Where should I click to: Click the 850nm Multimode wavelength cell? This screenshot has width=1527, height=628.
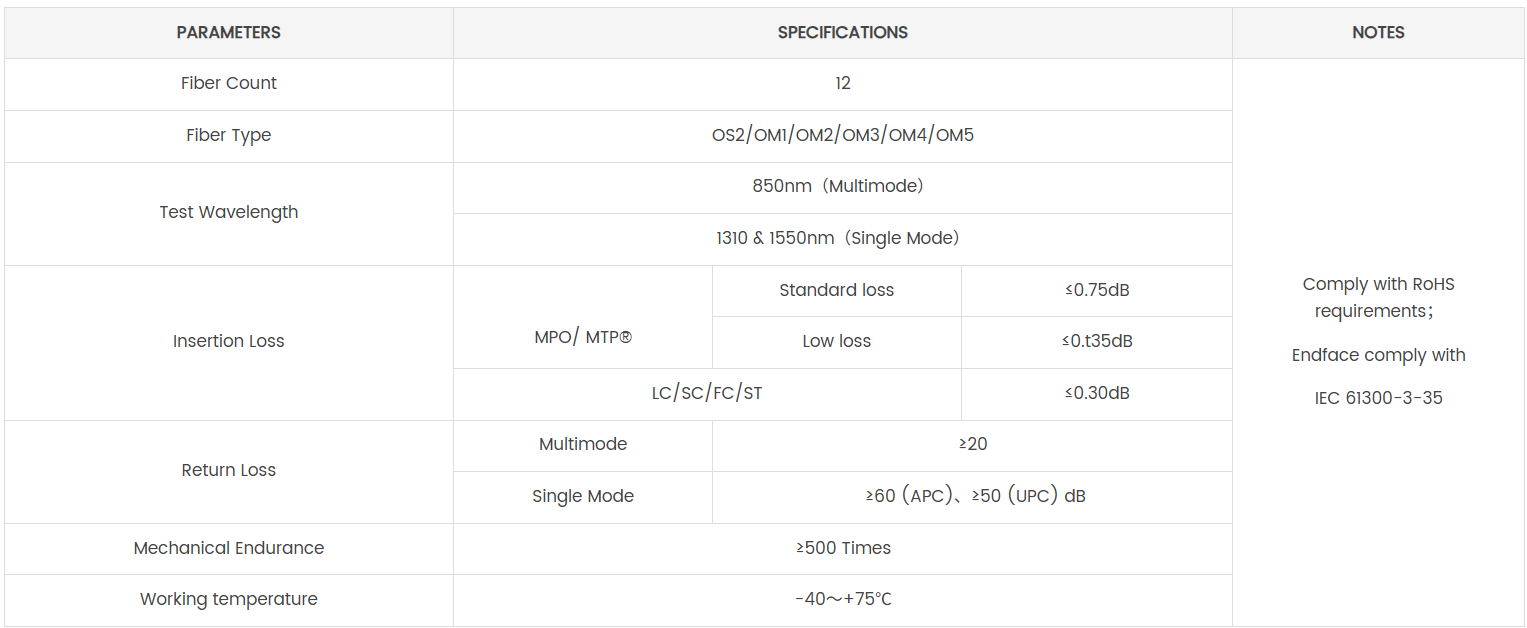pyautogui.click(x=842, y=187)
